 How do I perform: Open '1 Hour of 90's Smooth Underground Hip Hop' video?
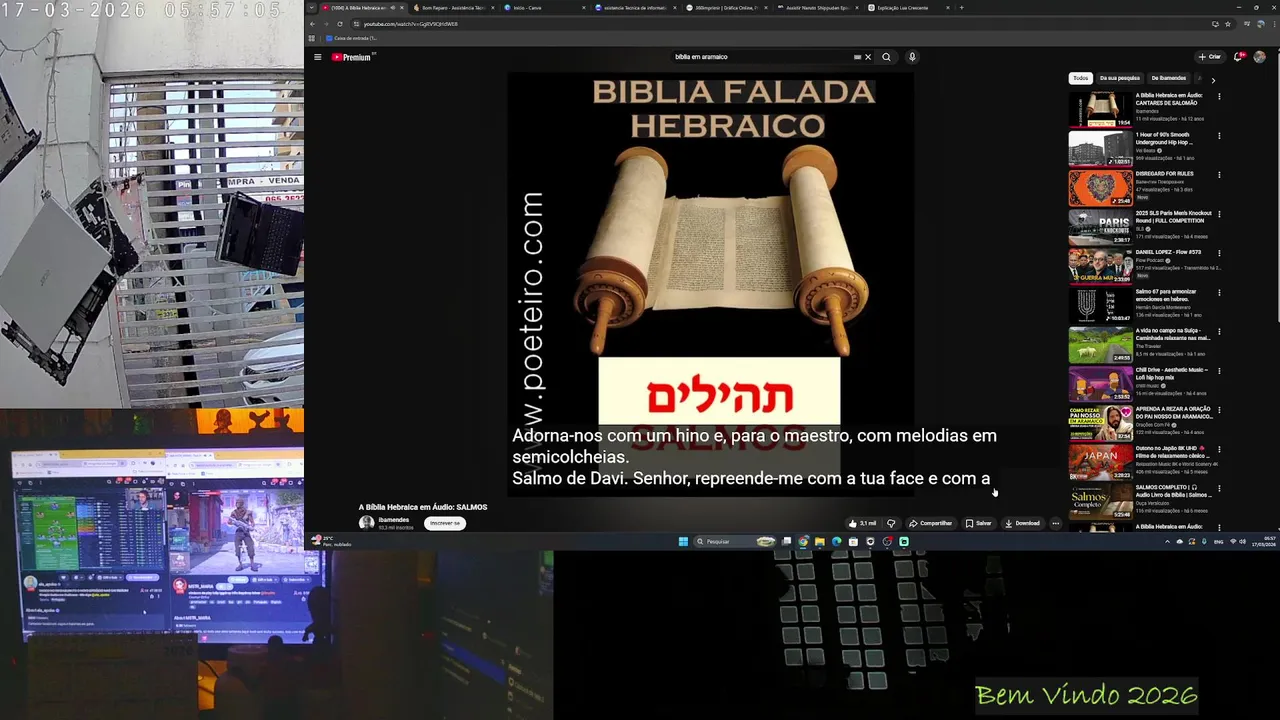coord(1100,148)
